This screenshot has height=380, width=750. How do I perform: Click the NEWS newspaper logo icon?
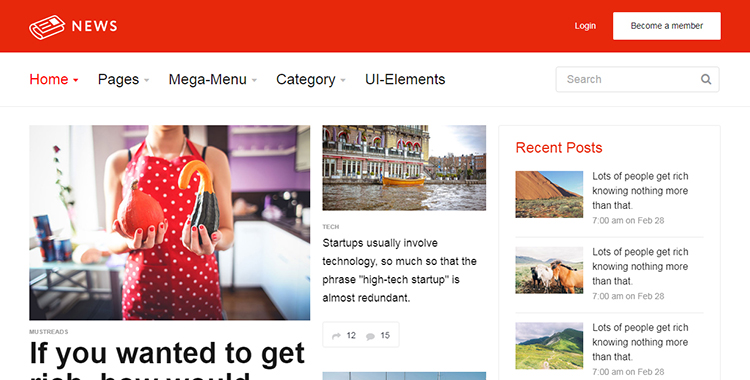[47, 27]
